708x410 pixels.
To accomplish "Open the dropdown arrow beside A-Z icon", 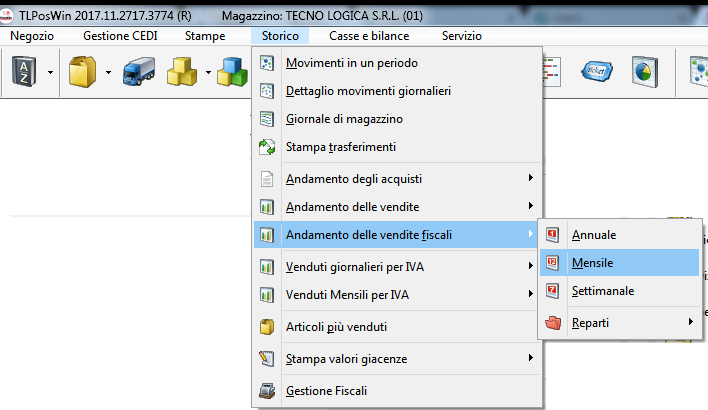I will coord(49,71).
